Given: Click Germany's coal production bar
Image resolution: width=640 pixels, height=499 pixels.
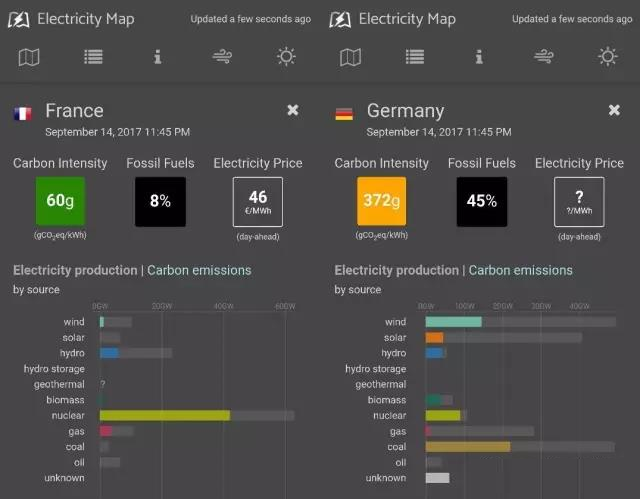Looking at the screenshot, I should [467, 447].
